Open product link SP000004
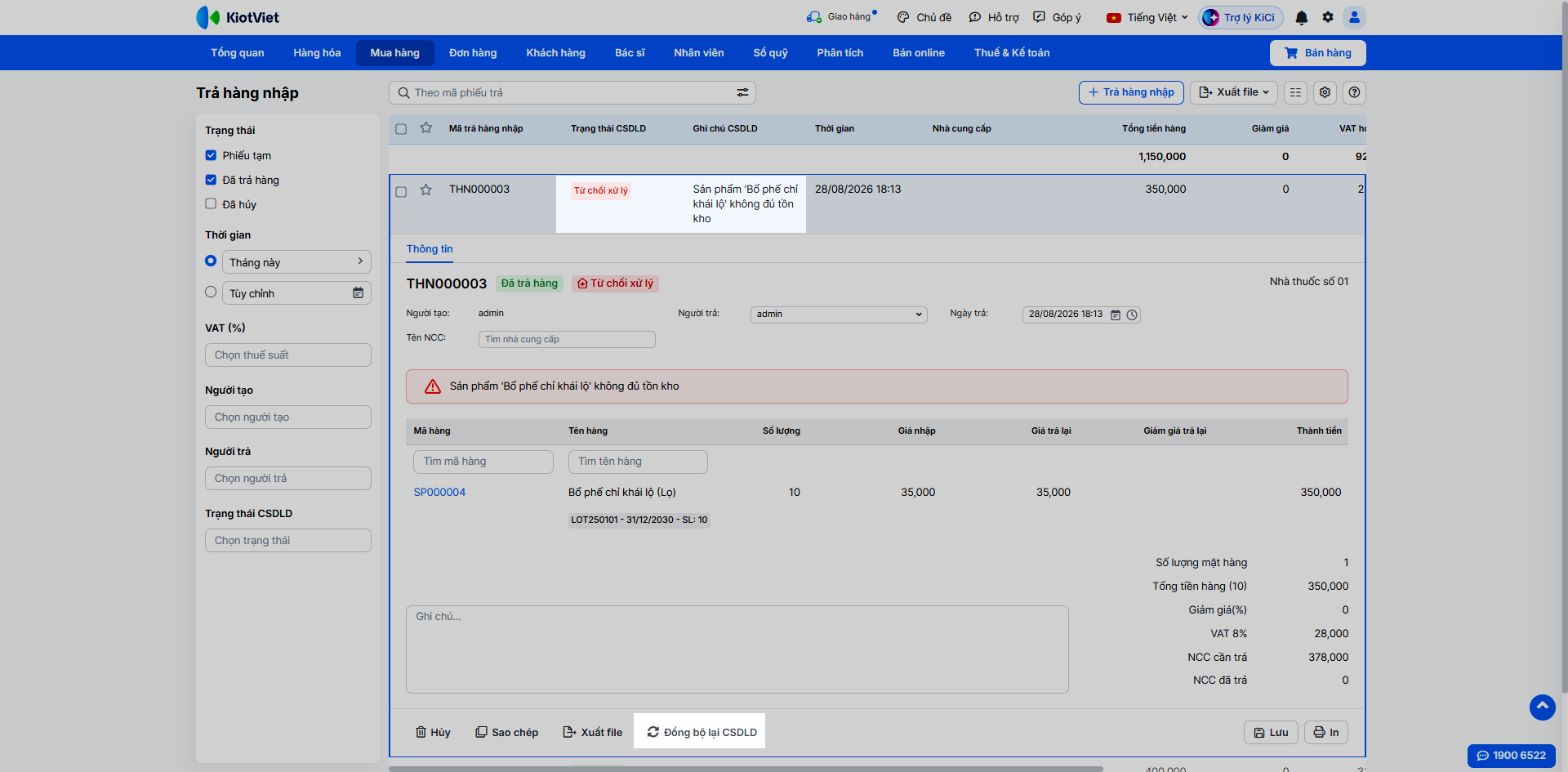This screenshot has width=1568, height=772. point(439,492)
